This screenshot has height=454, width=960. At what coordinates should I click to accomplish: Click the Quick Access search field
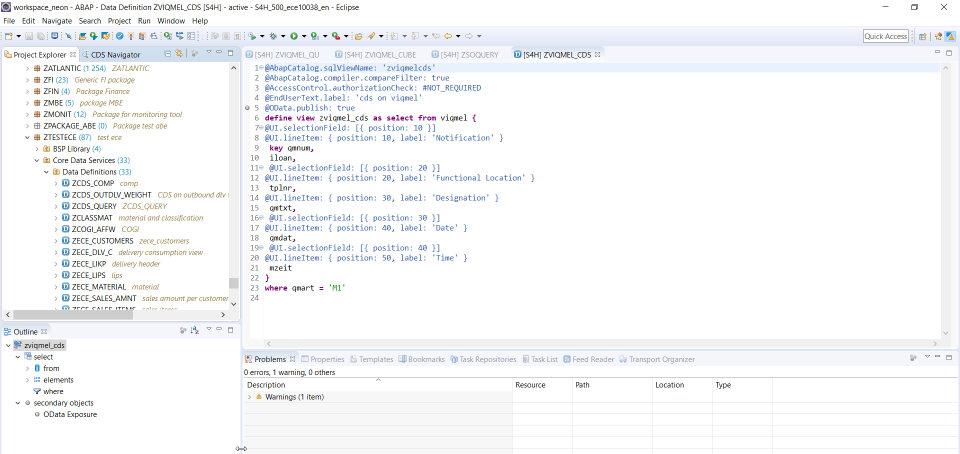[x=885, y=36]
